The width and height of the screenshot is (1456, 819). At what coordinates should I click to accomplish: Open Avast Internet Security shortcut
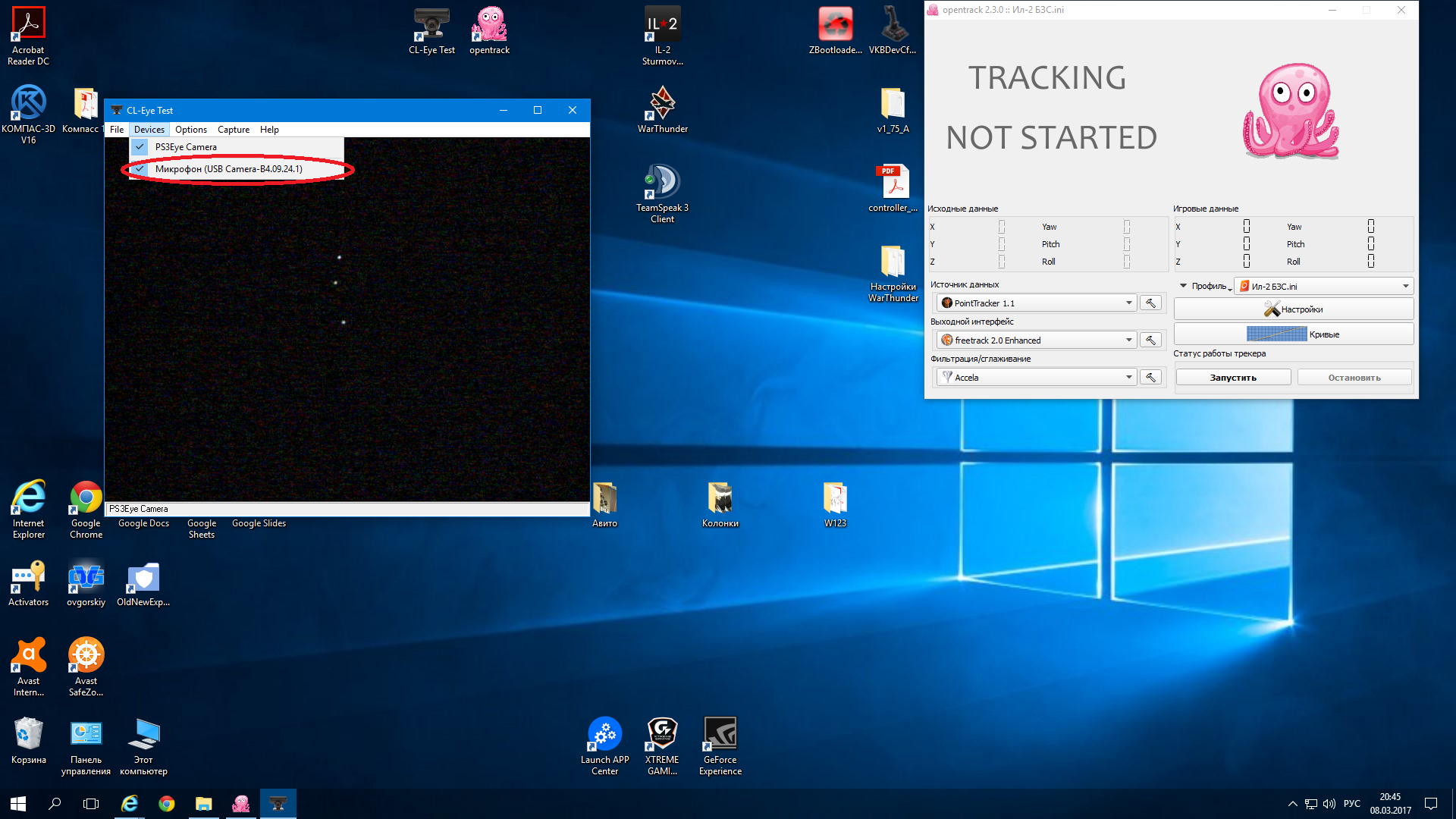click(28, 667)
